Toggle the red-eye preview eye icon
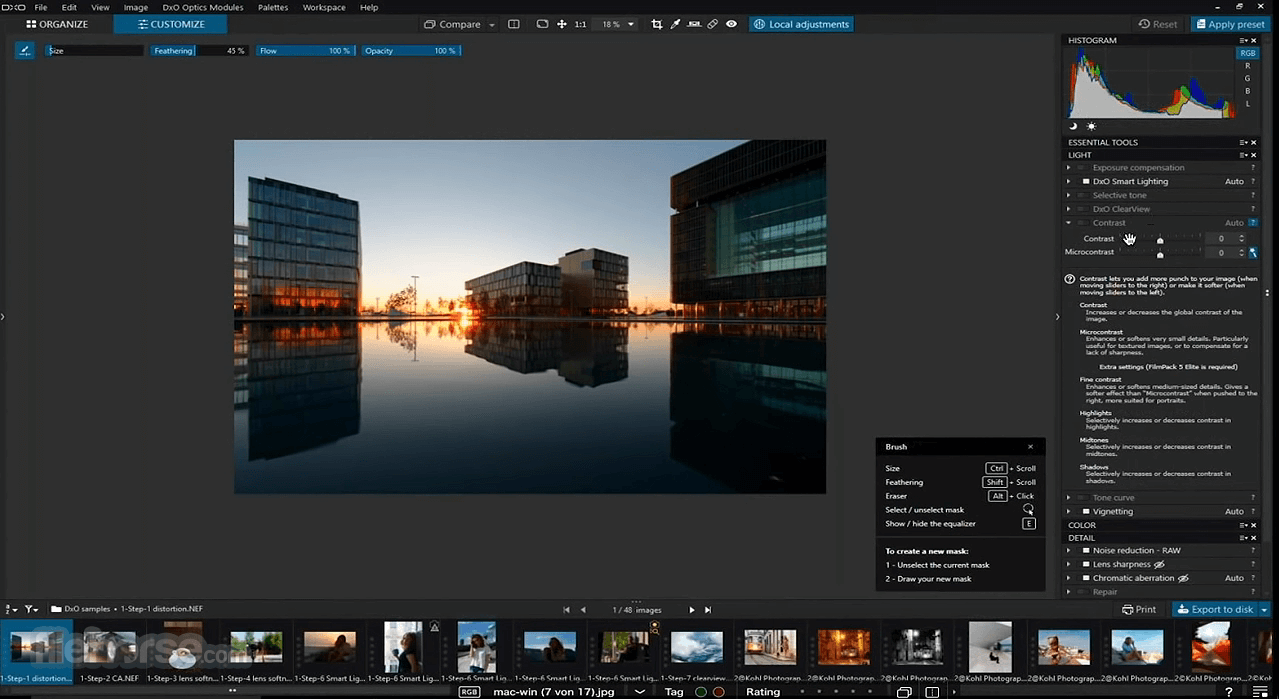Viewport: 1279px width, 699px height. tap(731, 24)
